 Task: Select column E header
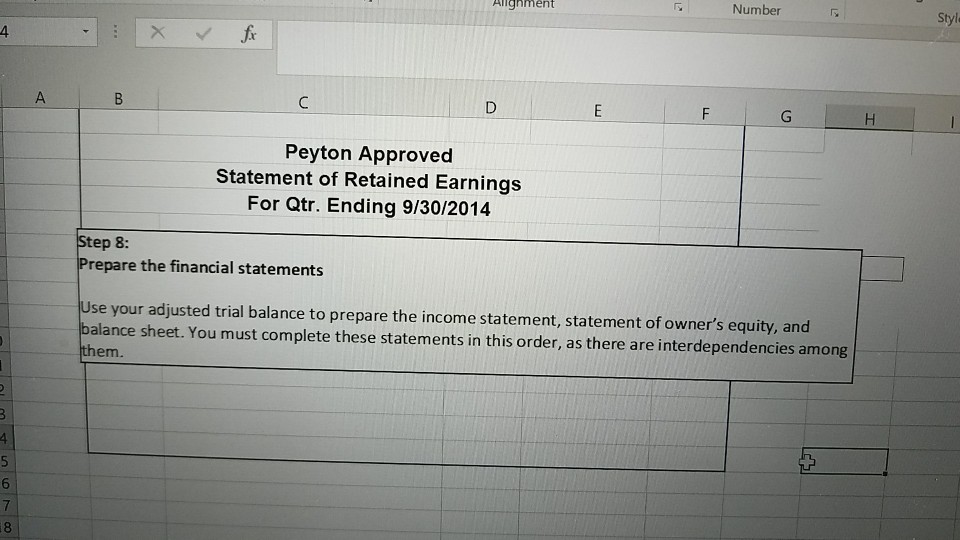coord(598,111)
